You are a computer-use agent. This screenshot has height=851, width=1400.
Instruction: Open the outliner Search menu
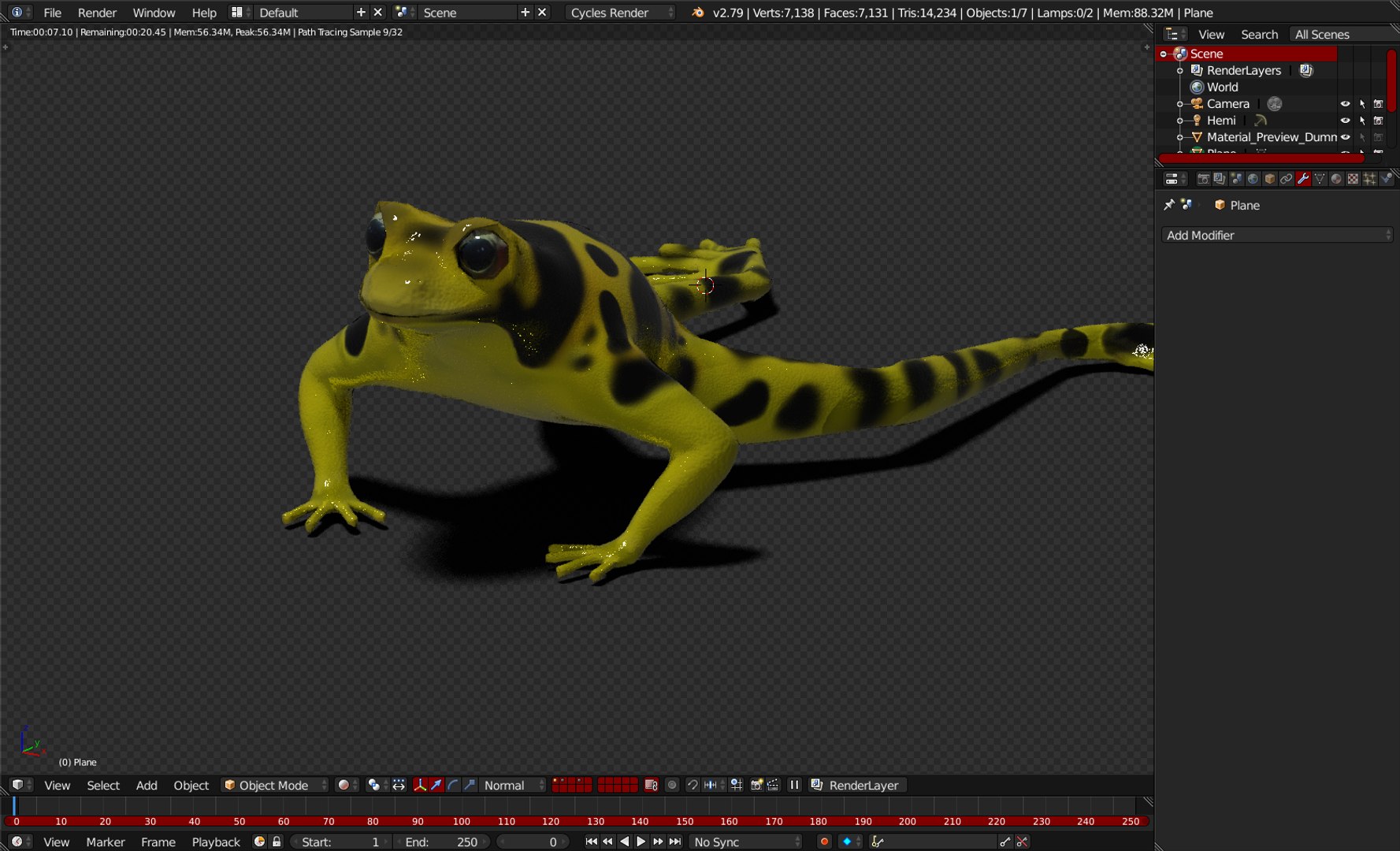(x=1259, y=34)
